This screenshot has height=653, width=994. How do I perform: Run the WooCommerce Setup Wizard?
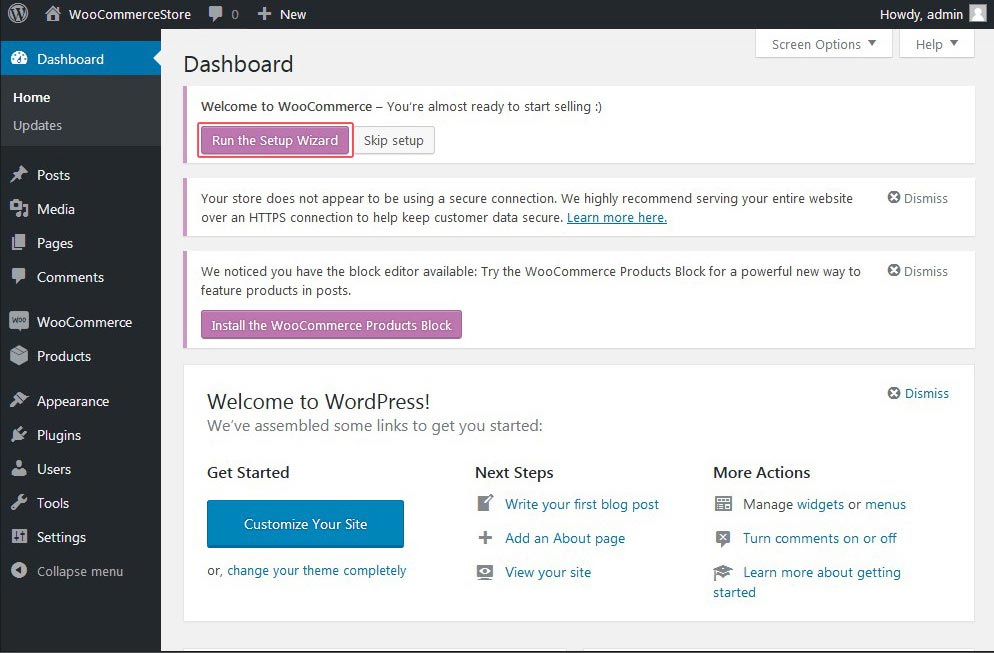pyautogui.click(x=274, y=140)
